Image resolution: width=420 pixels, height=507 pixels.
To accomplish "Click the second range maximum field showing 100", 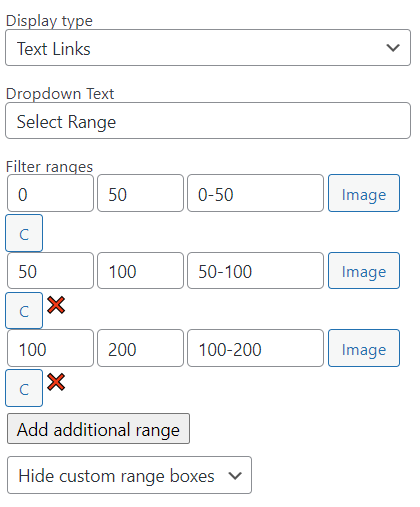I will pos(140,270).
